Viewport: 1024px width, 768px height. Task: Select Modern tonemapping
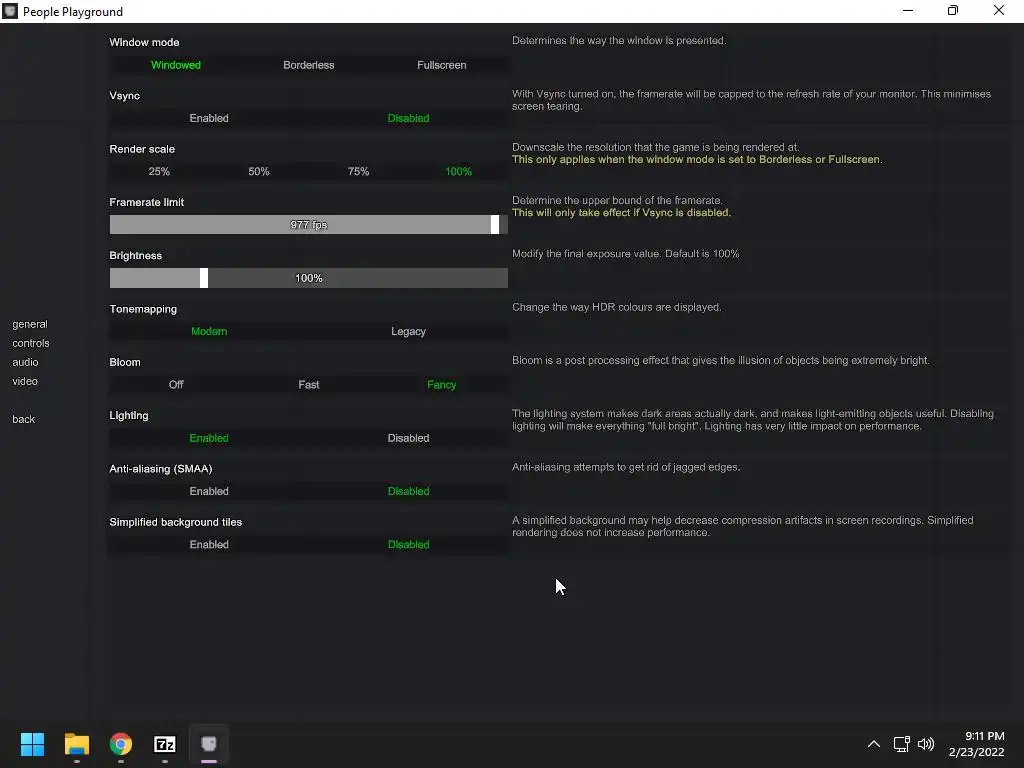(x=209, y=331)
